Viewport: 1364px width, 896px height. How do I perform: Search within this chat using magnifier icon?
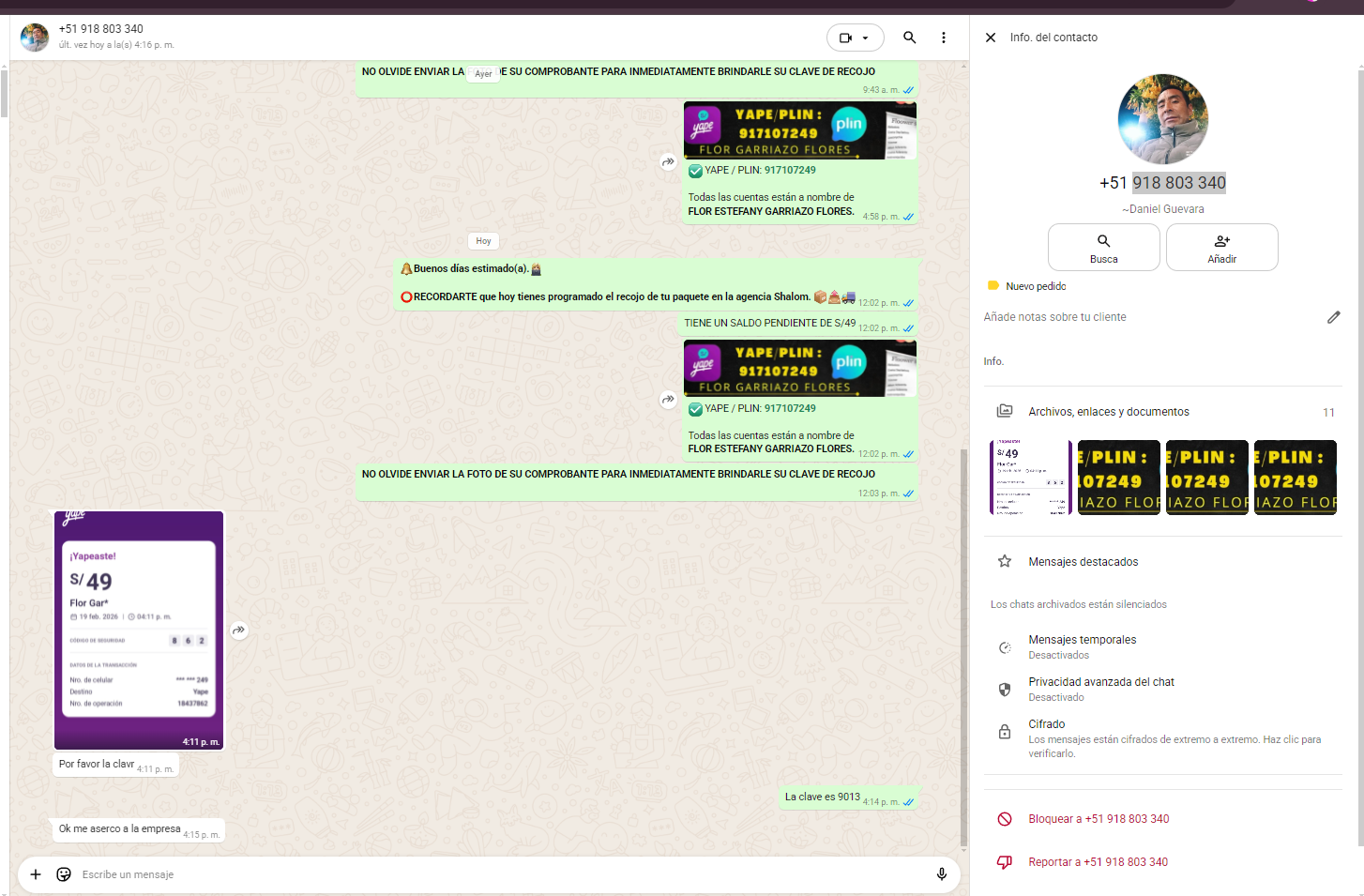point(909,38)
